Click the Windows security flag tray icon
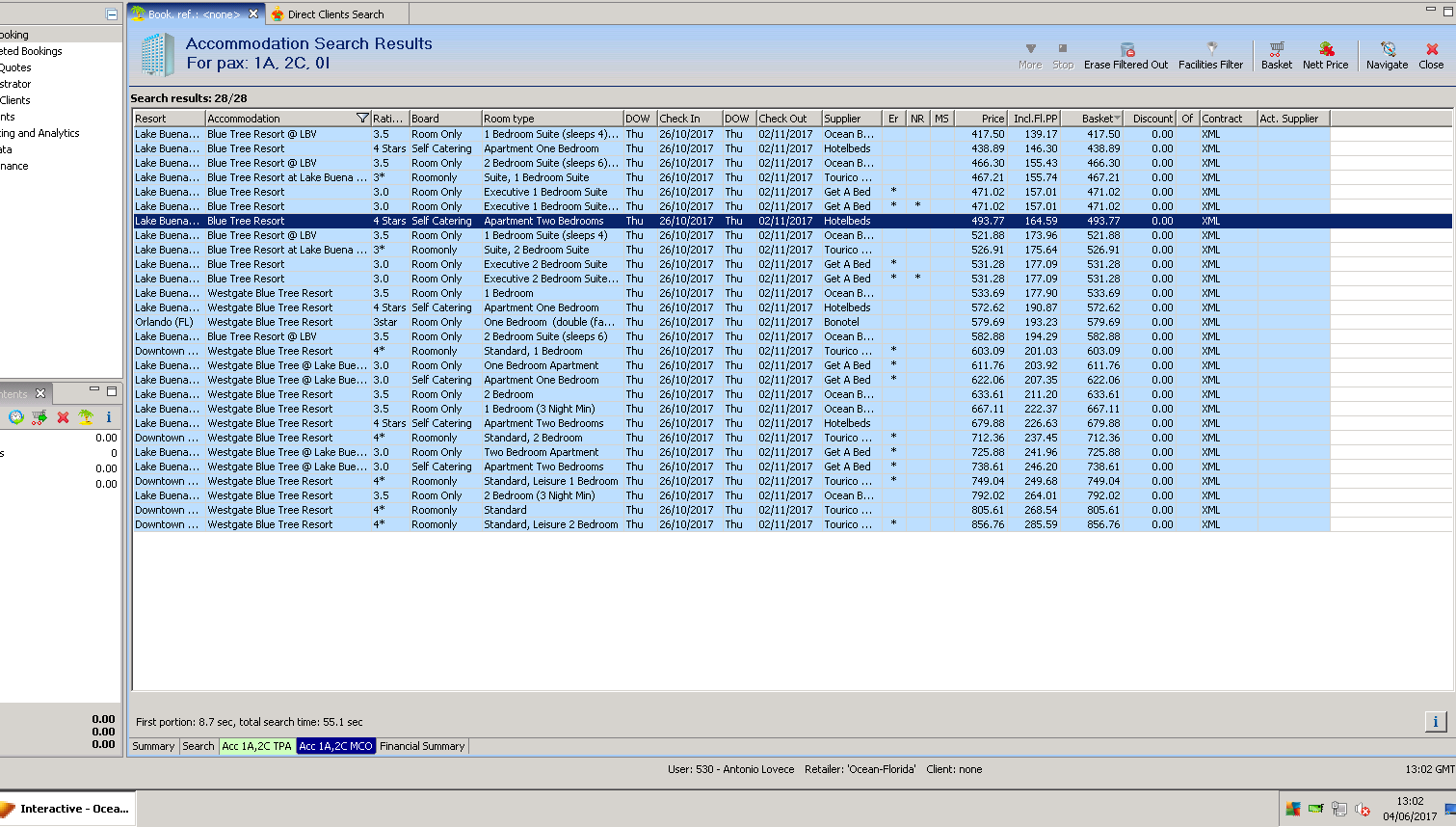 pos(1293,809)
